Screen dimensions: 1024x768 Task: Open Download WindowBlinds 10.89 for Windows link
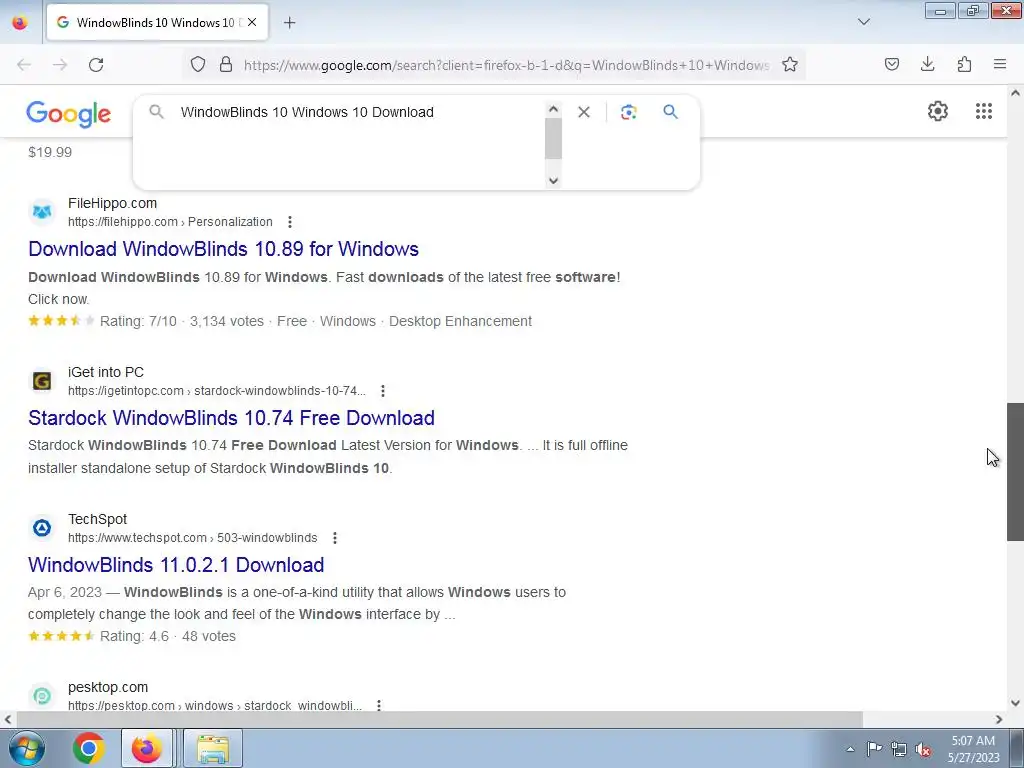(223, 249)
